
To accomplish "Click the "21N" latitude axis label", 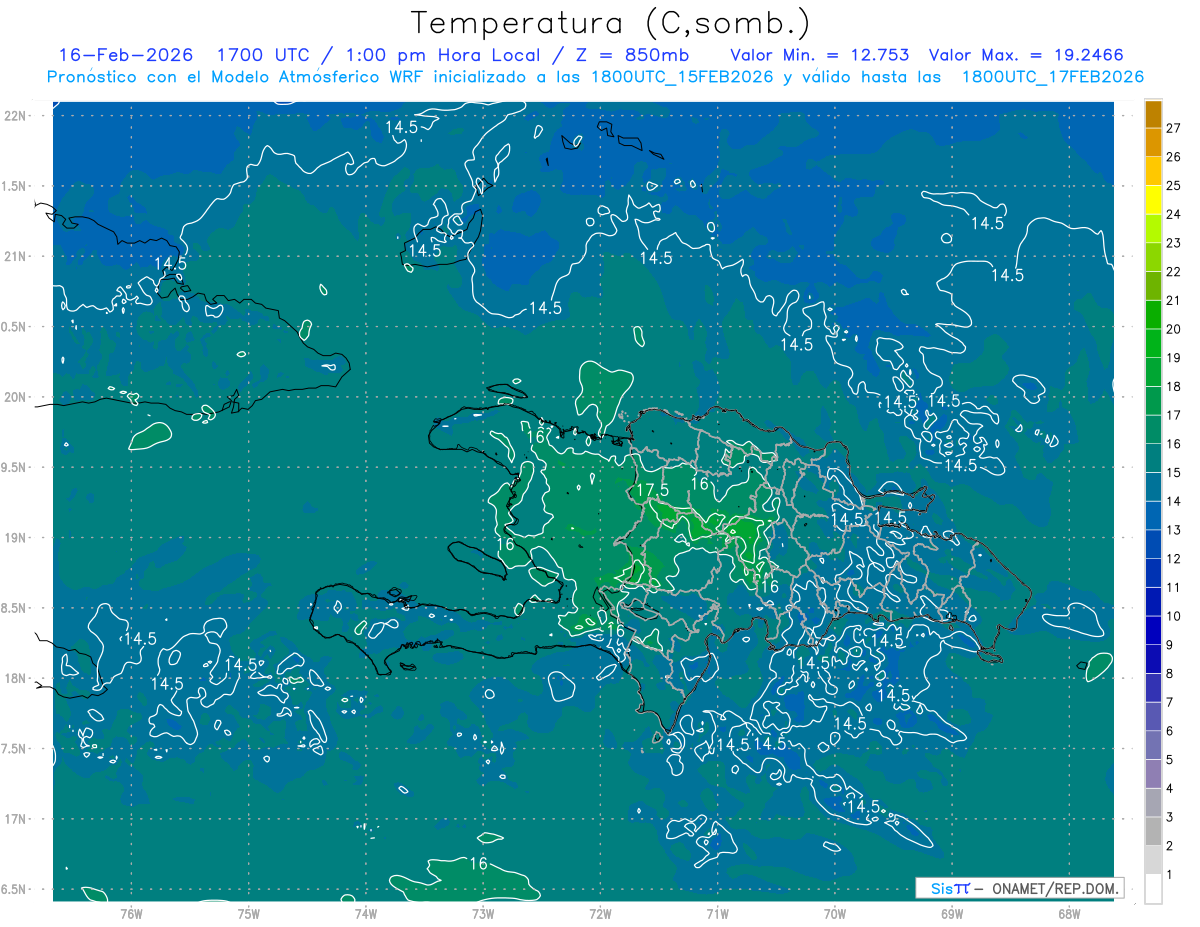I will (x=16, y=256).
